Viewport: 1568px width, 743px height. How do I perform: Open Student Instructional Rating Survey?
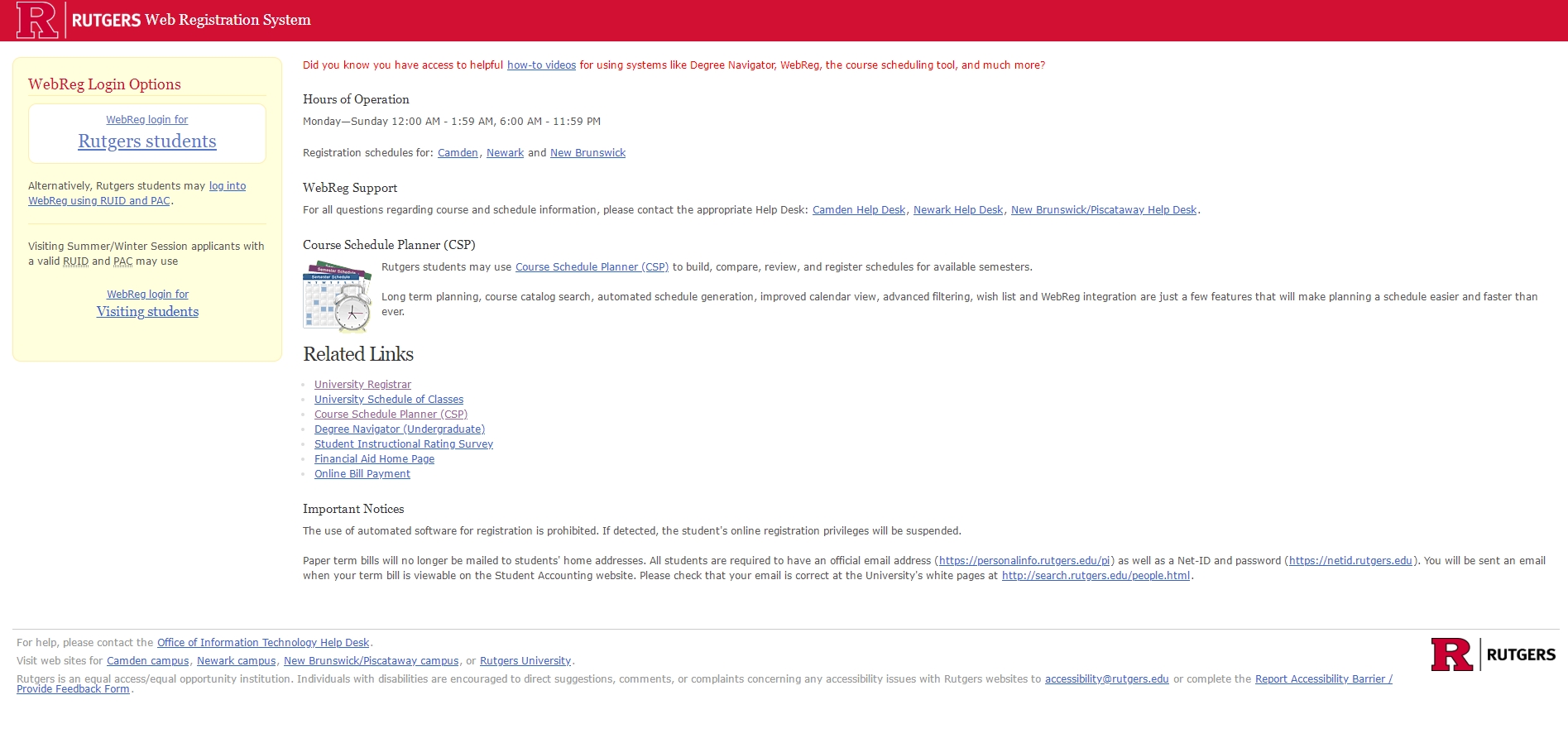[403, 444]
